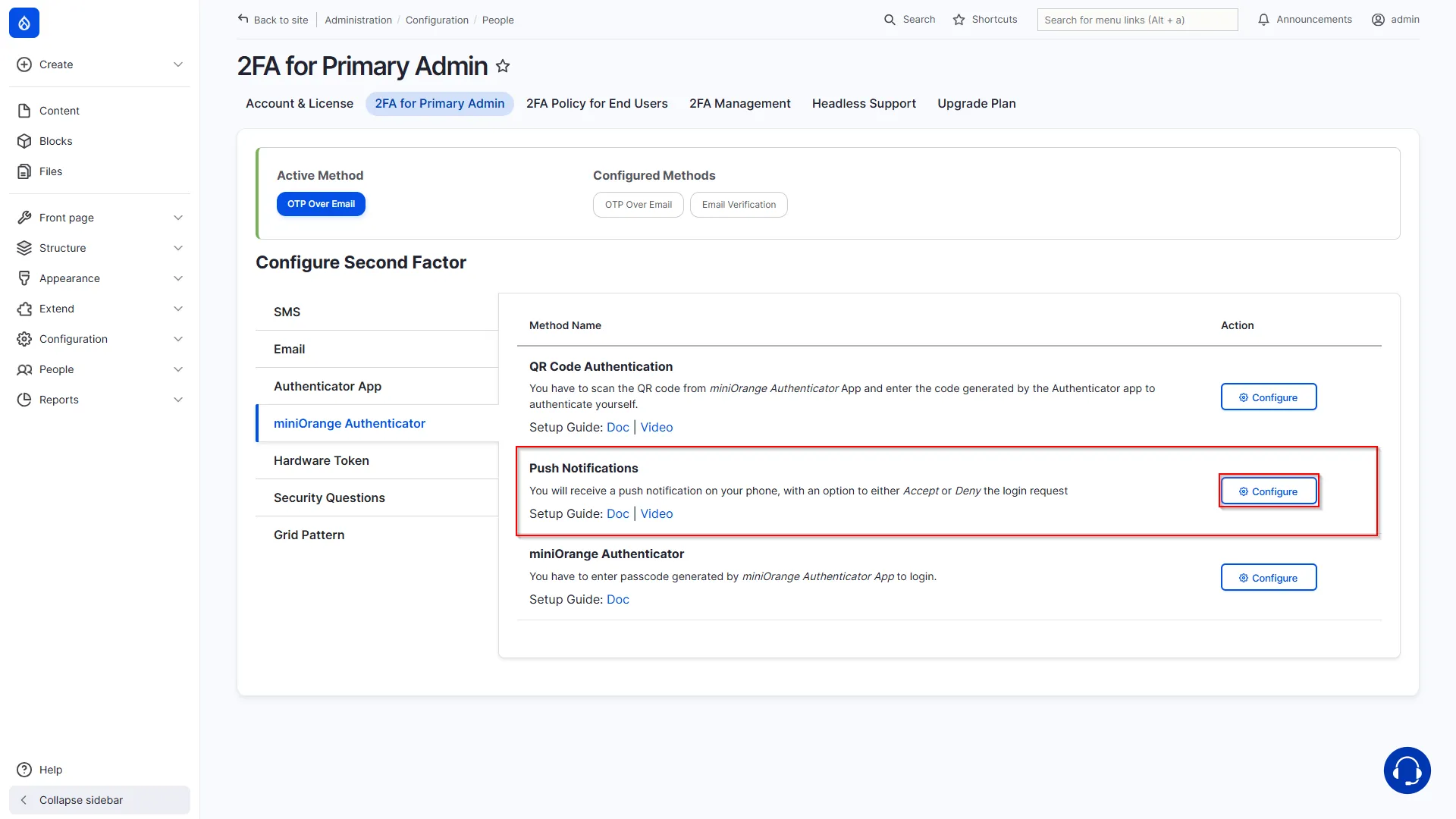
Task: Click the Blocks cube icon
Action: 24,141
